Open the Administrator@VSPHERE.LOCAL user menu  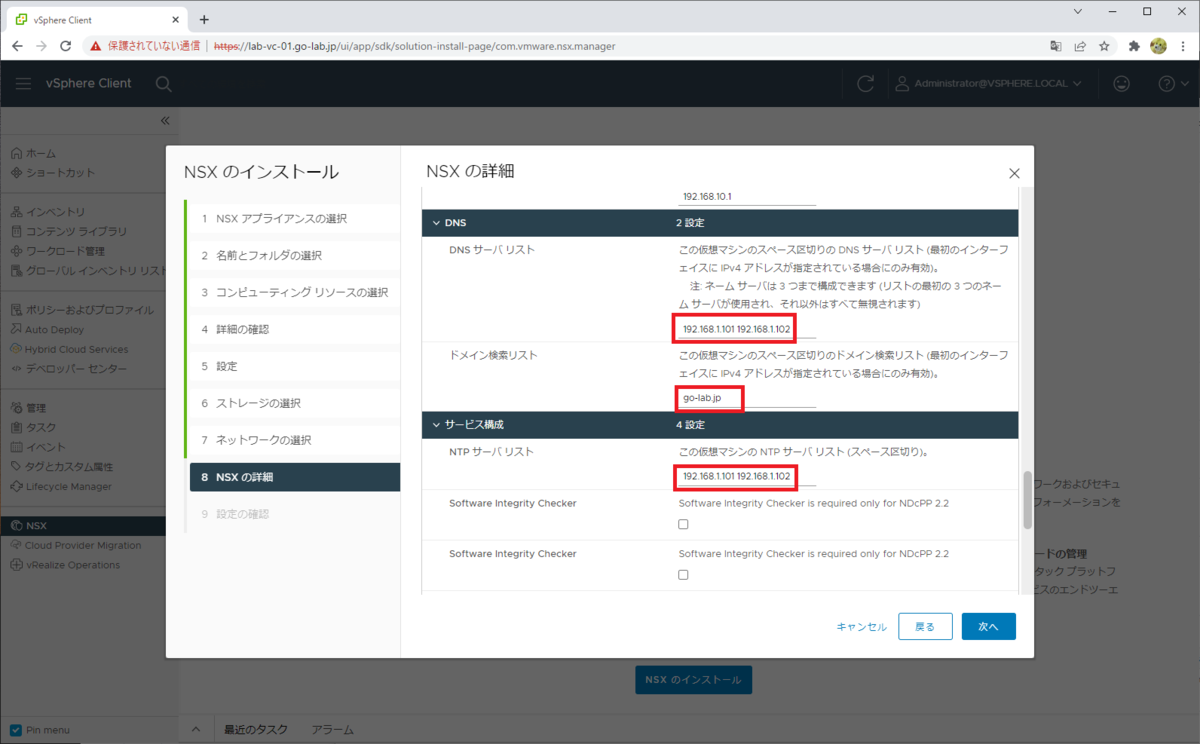(988, 84)
